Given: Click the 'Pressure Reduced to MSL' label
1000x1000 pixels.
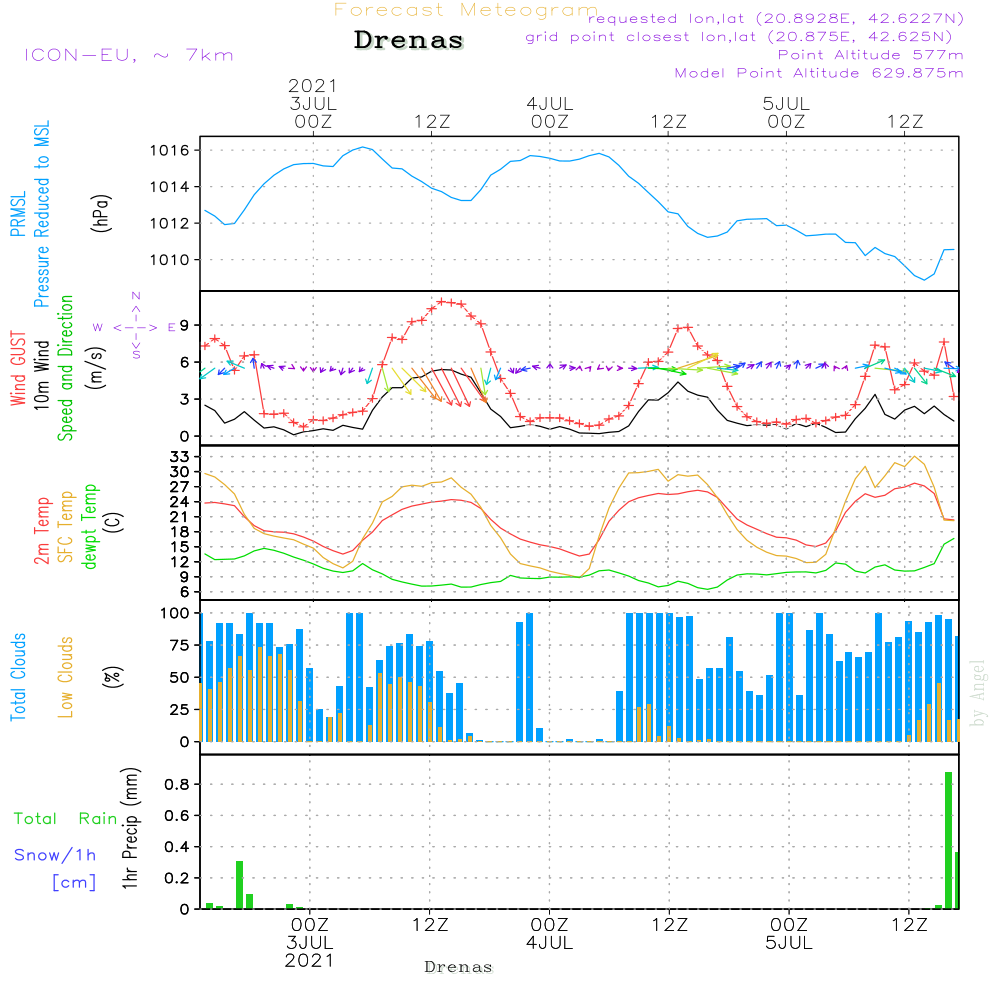Looking at the screenshot, I should tap(42, 214).
